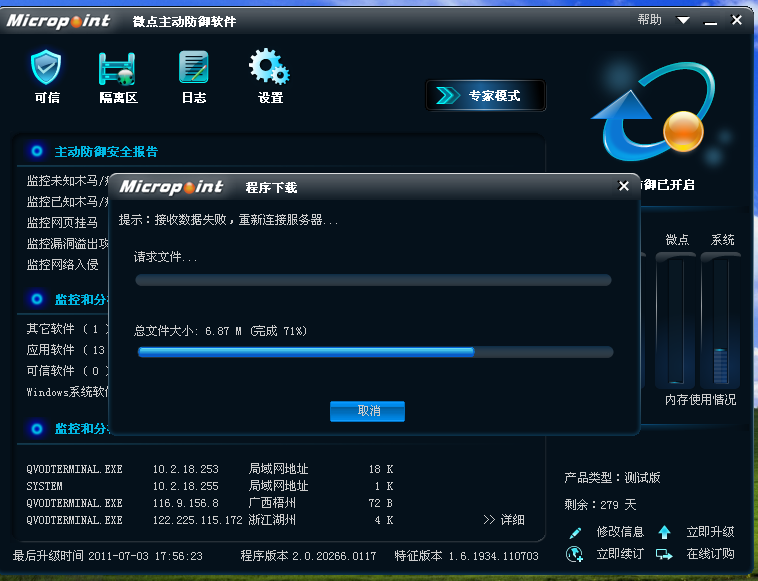Open 修改信息 modify info link
The image size is (758, 581).
[620, 532]
